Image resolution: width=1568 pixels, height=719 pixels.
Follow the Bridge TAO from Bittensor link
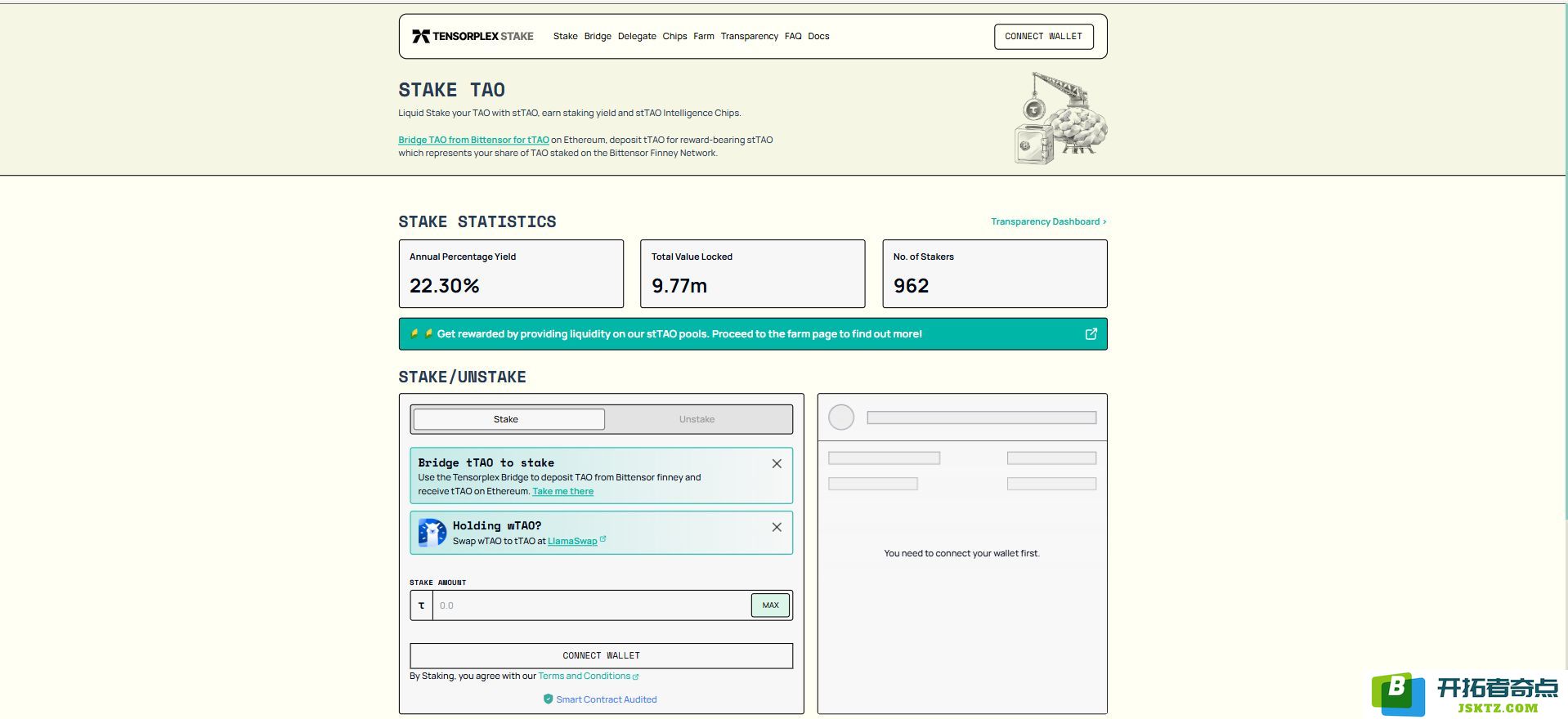click(473, 140)
